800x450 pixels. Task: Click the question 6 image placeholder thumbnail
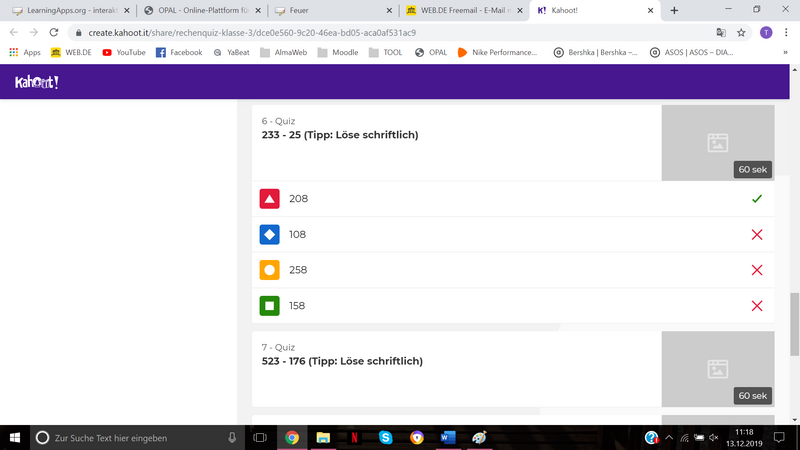point(717,143)
